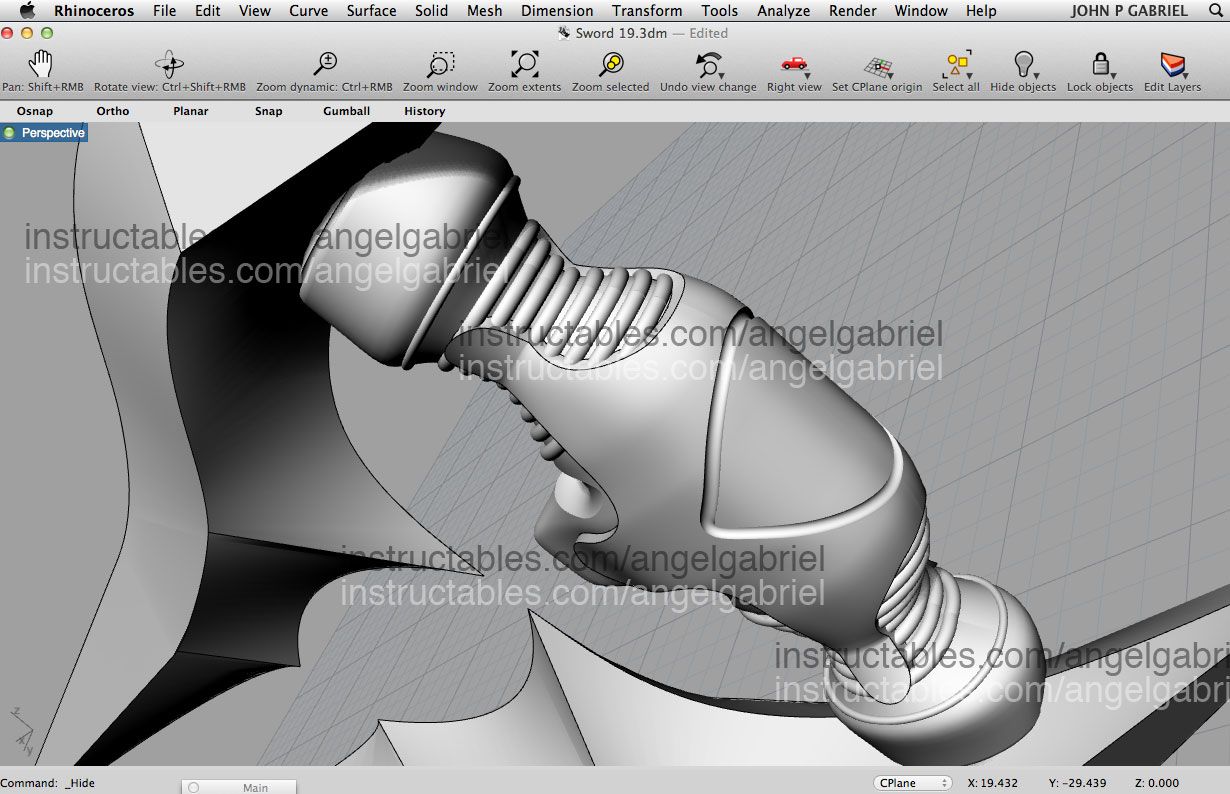
Task: Open the Apple menu
Action: coord(27,11)
